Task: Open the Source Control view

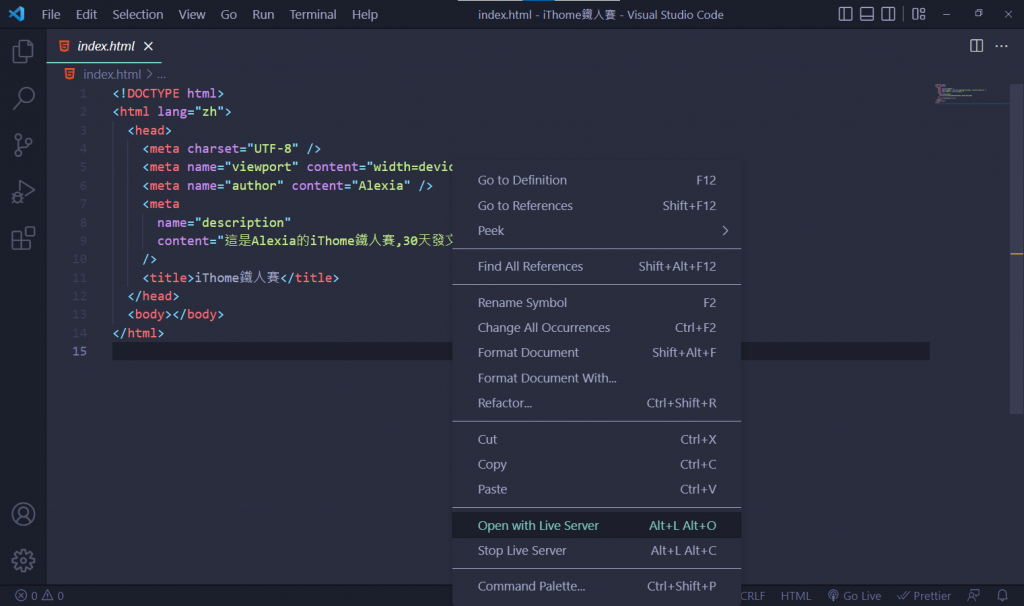Action: (x=23, y=145)
